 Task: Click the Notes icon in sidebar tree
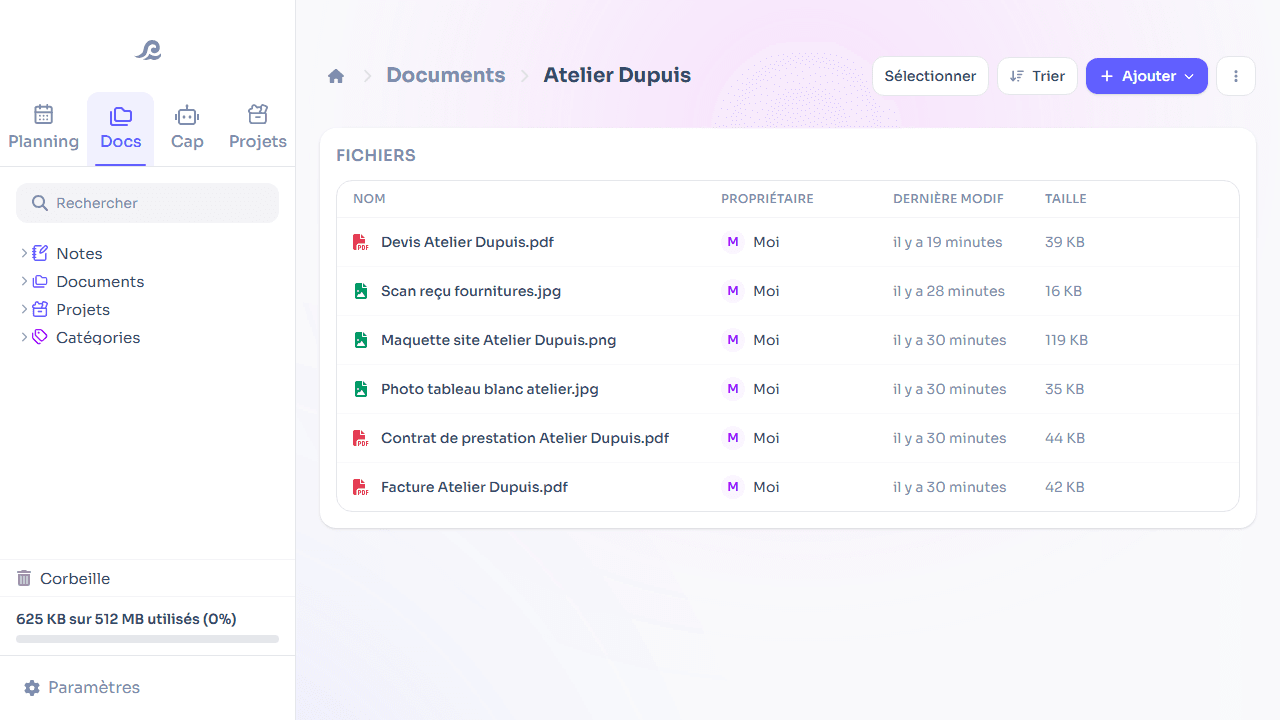[40, 253]
